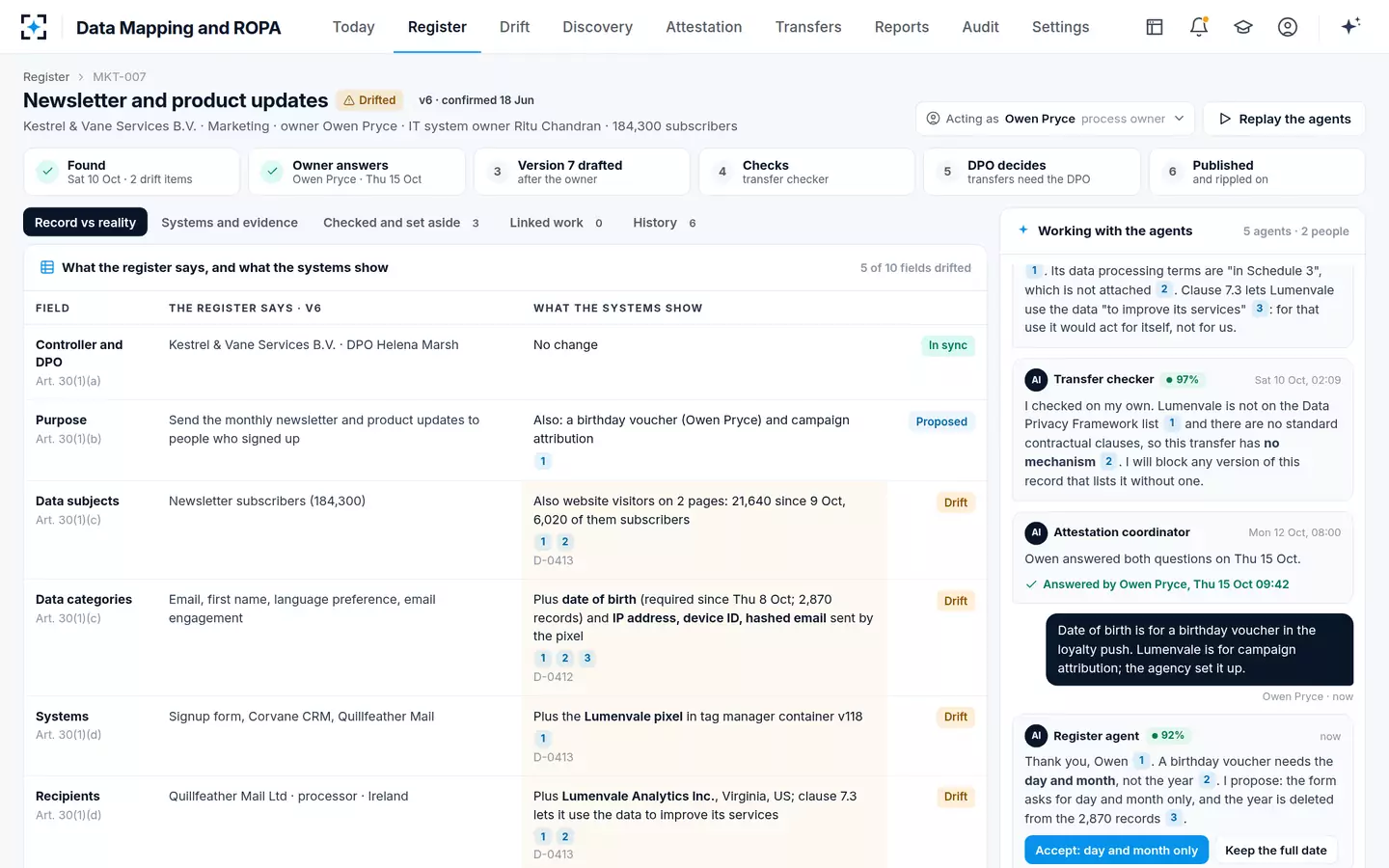Screen dimensions: 1389x868
Task: Open the notifications bell
Action: [x=1199, y=27]
